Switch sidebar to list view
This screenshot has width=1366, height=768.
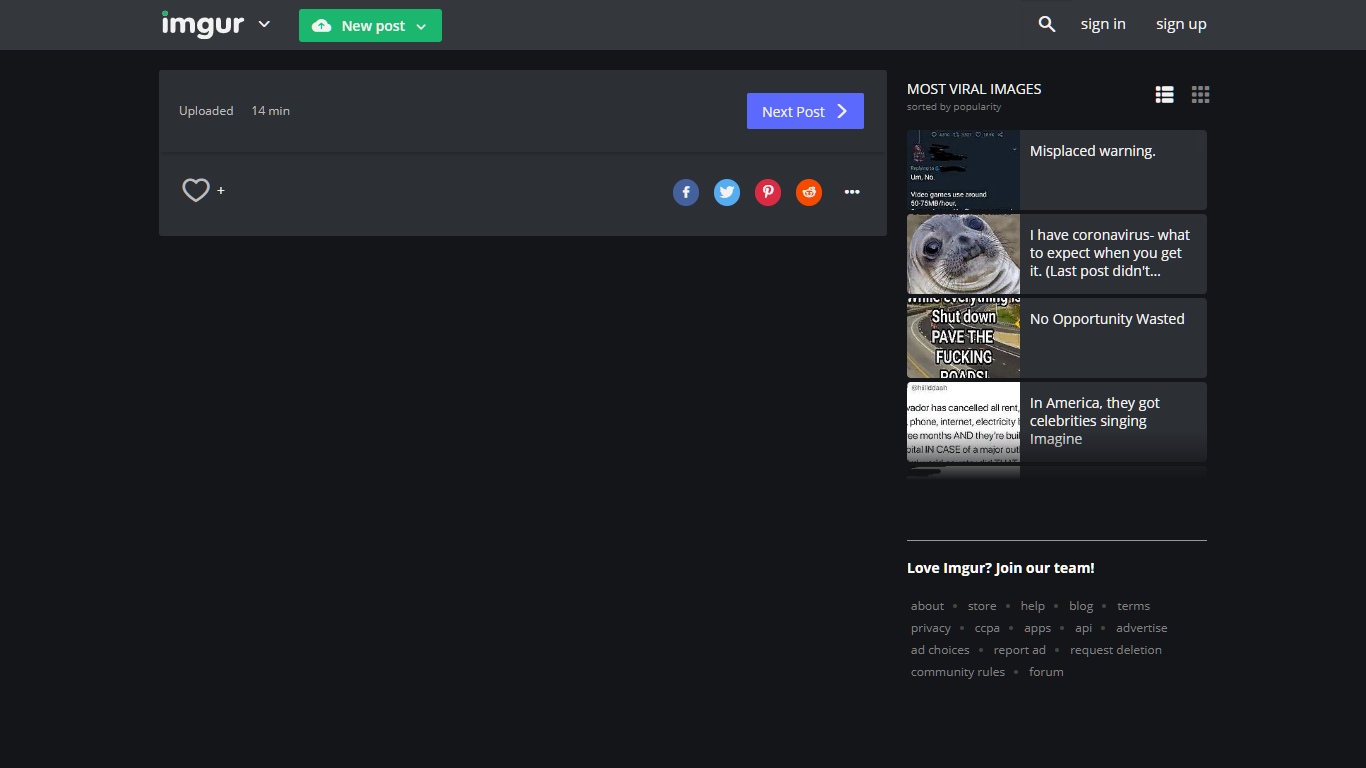pyautogui.click(x=1164, y=95)
